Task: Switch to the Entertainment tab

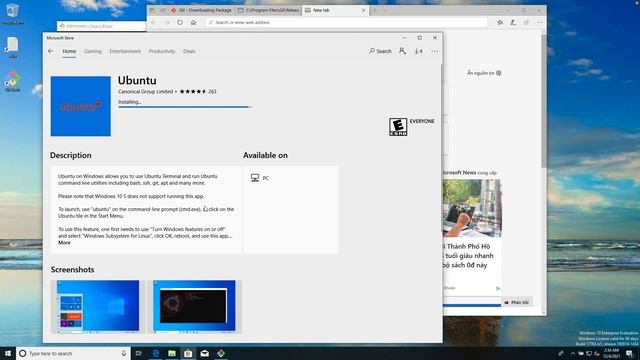Action: point(125,51)
